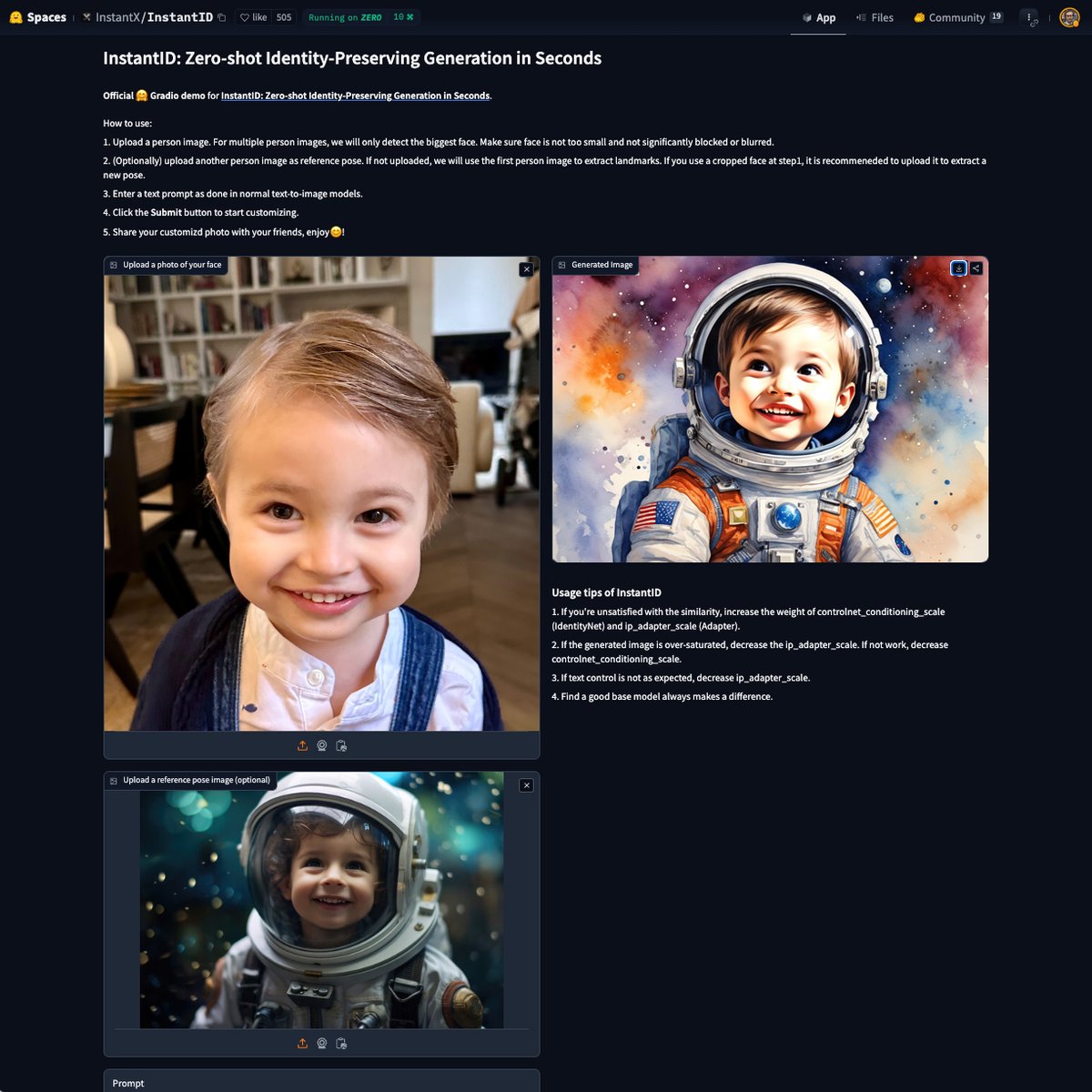Open the Files tab
Image resolution: width=1092 pixels, height=1092 pixels.
[875, 17]
